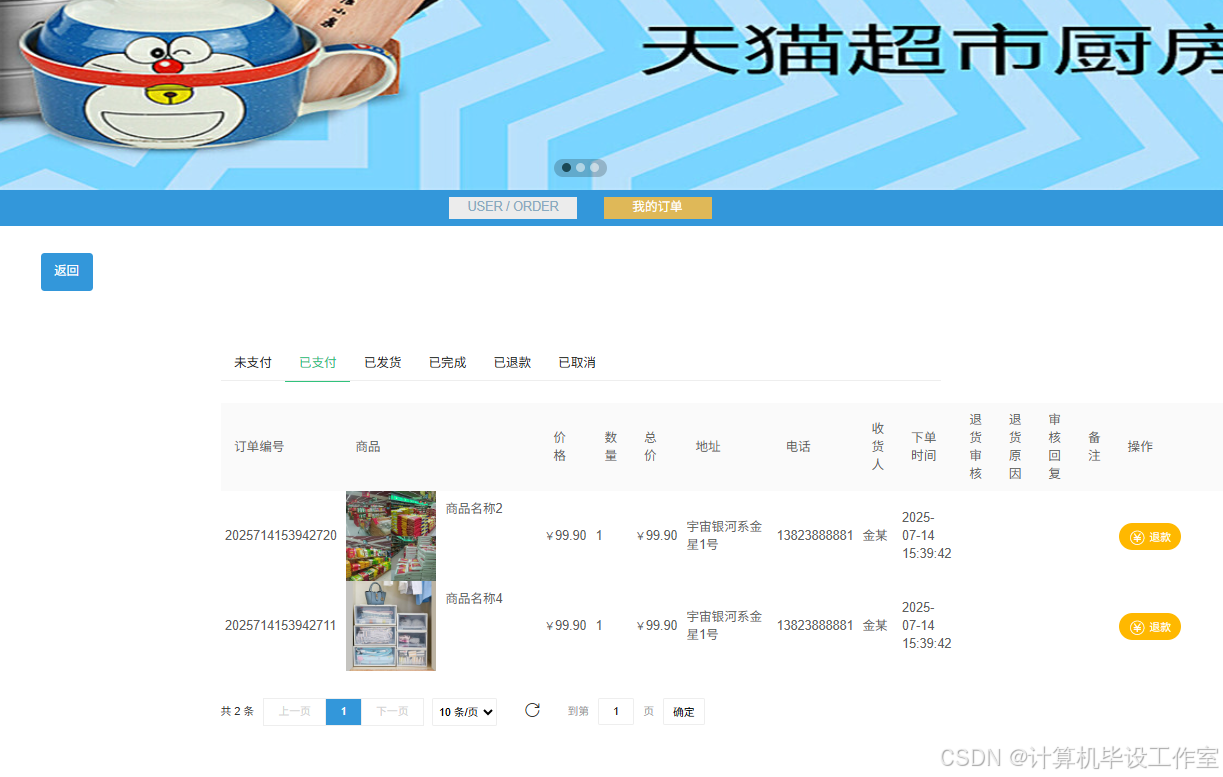Open the 10条/页 page size dropdown

click(x=465, y=712)
